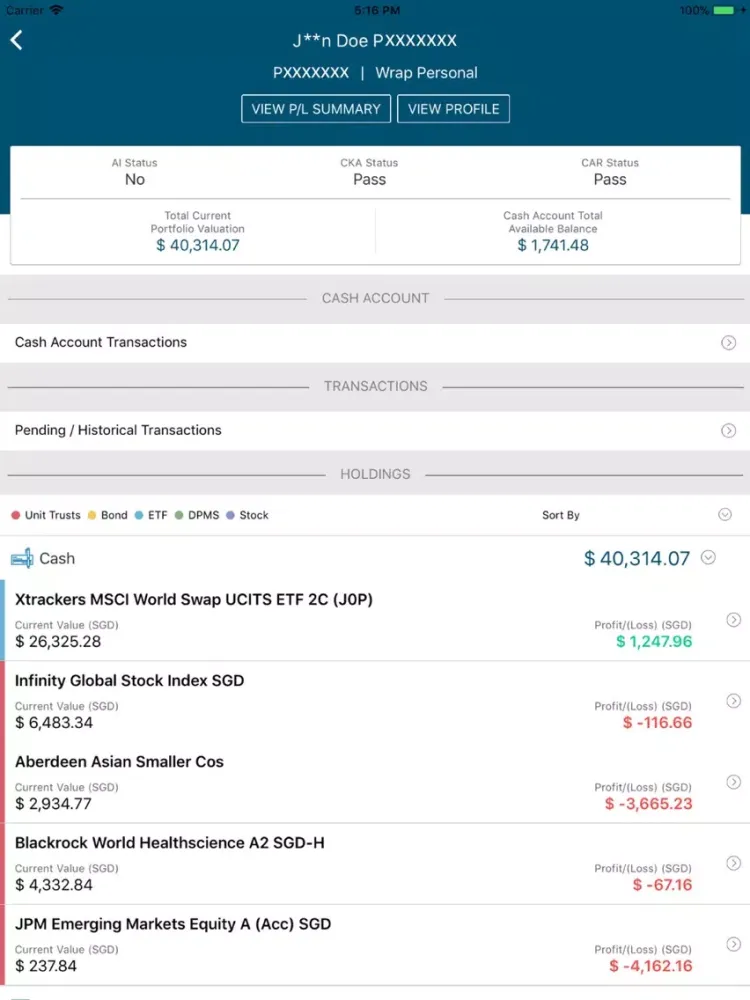Open Pending / Historical Transactions row
This screenshot has width=750, height=1000.
pos(375,430)
